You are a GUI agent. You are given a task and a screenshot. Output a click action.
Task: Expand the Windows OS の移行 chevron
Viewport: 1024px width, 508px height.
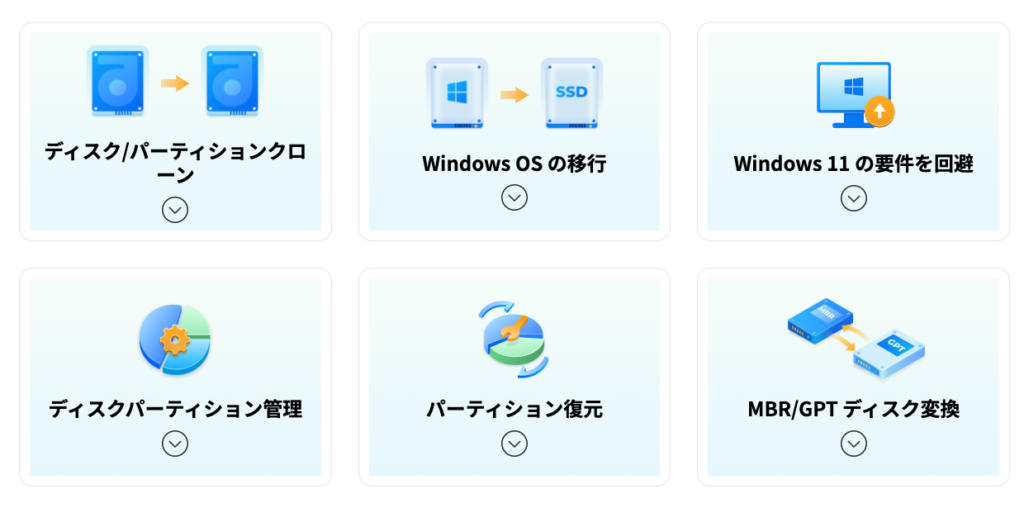[x=514, y=197]
